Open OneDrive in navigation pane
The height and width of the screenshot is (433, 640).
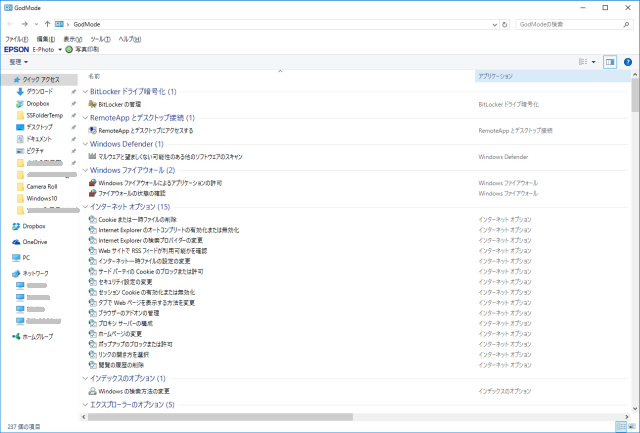[35, 242]
